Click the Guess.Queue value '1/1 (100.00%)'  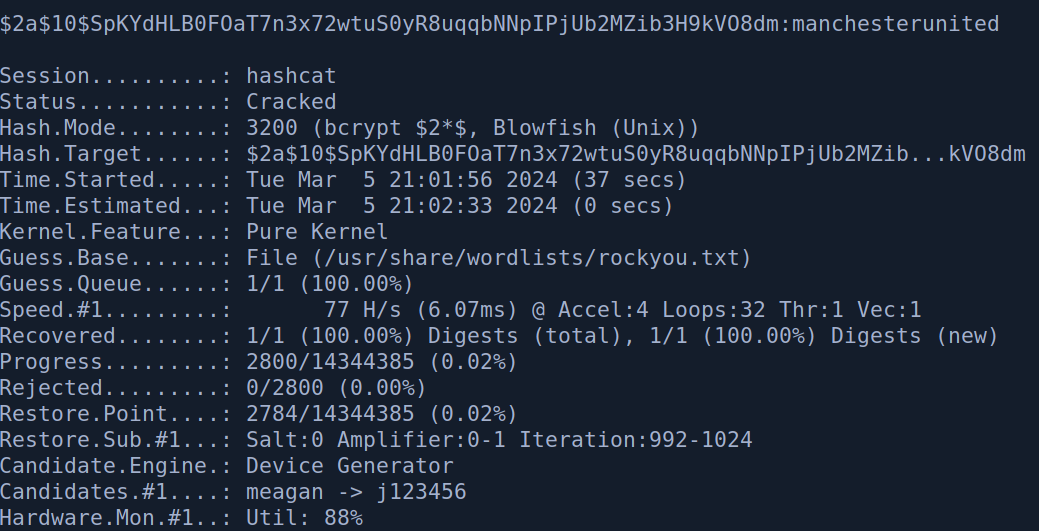pos(330,284)
